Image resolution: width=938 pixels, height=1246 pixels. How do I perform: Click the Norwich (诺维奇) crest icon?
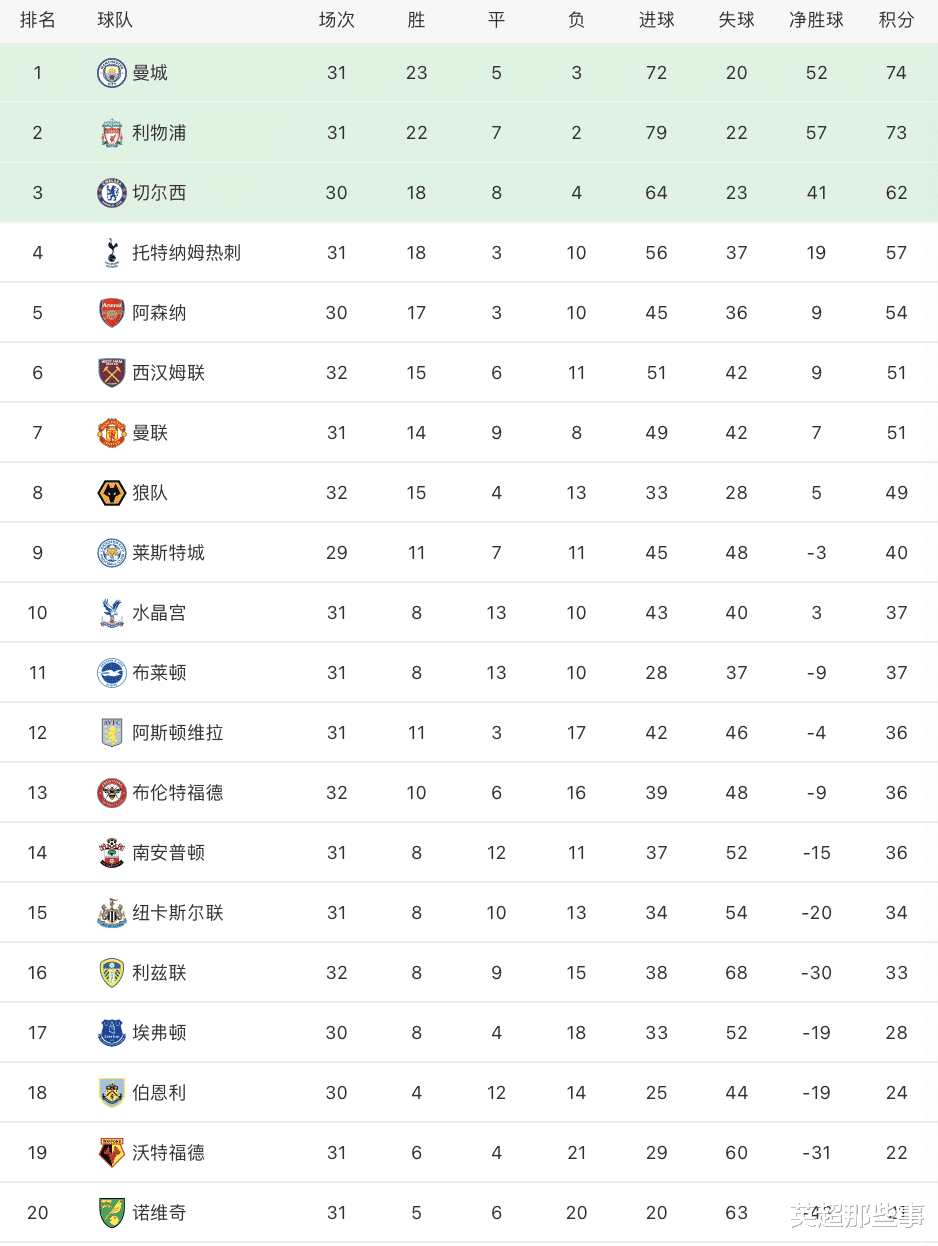click(111, 1213)
